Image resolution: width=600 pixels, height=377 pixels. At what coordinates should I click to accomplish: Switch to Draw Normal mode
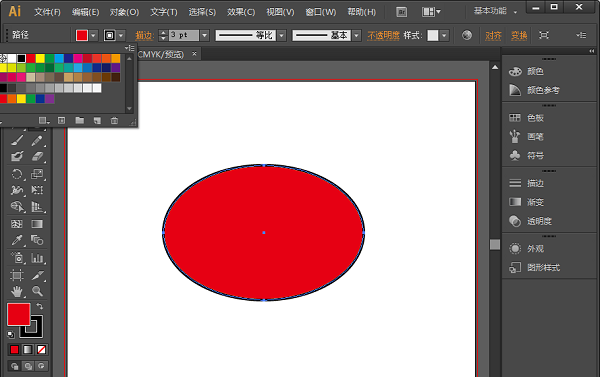tap(15, 366)
